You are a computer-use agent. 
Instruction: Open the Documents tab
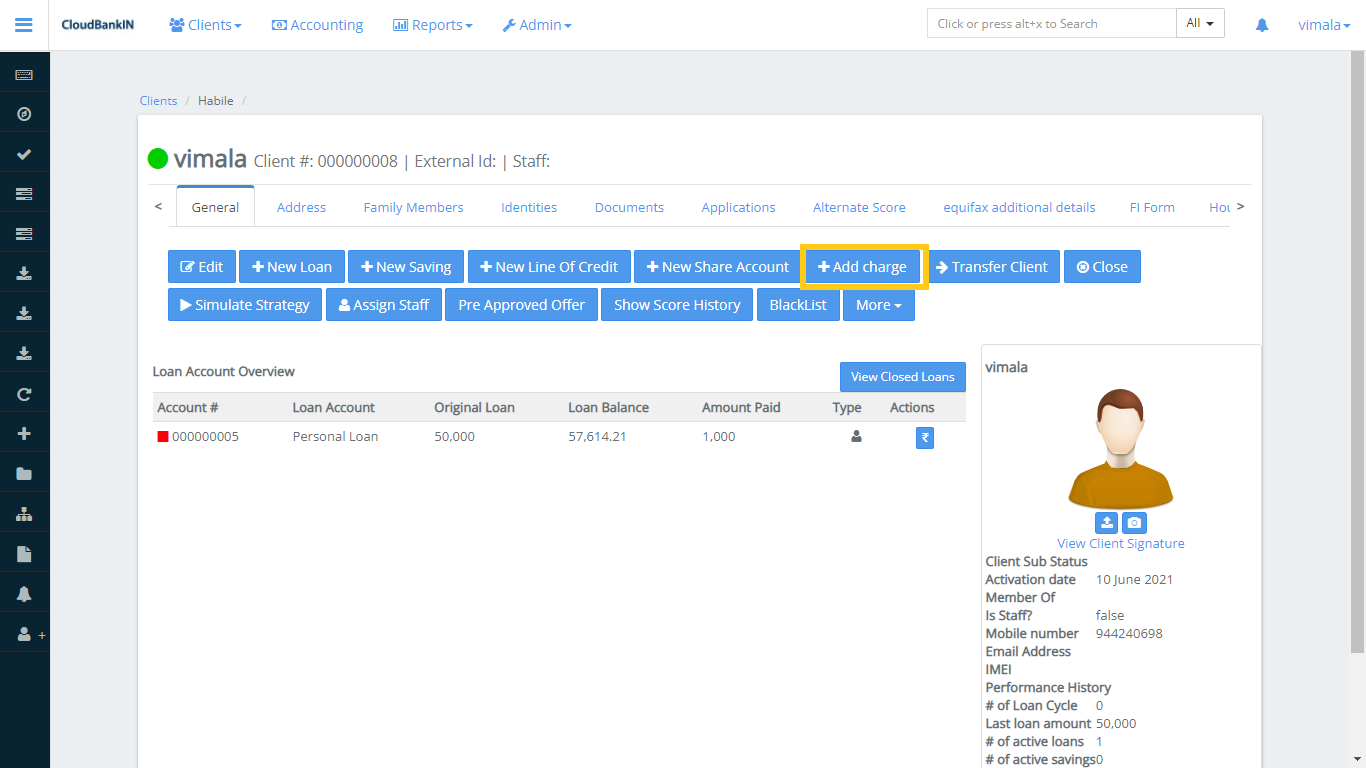click(x=629, y=207)
